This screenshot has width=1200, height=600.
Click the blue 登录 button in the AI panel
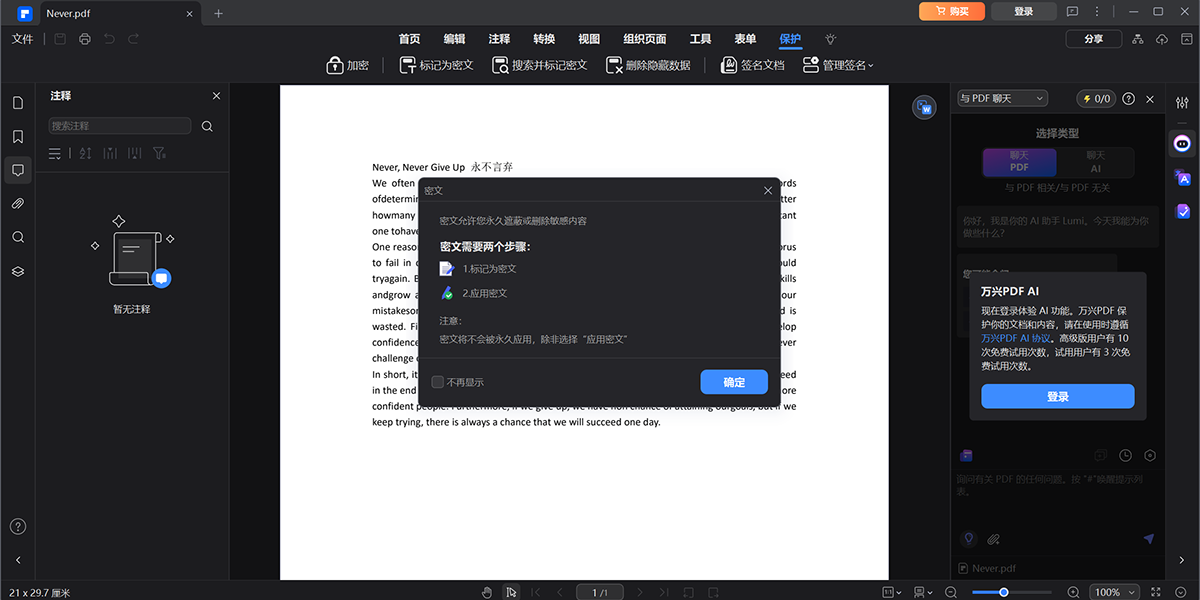[1057, 396]
